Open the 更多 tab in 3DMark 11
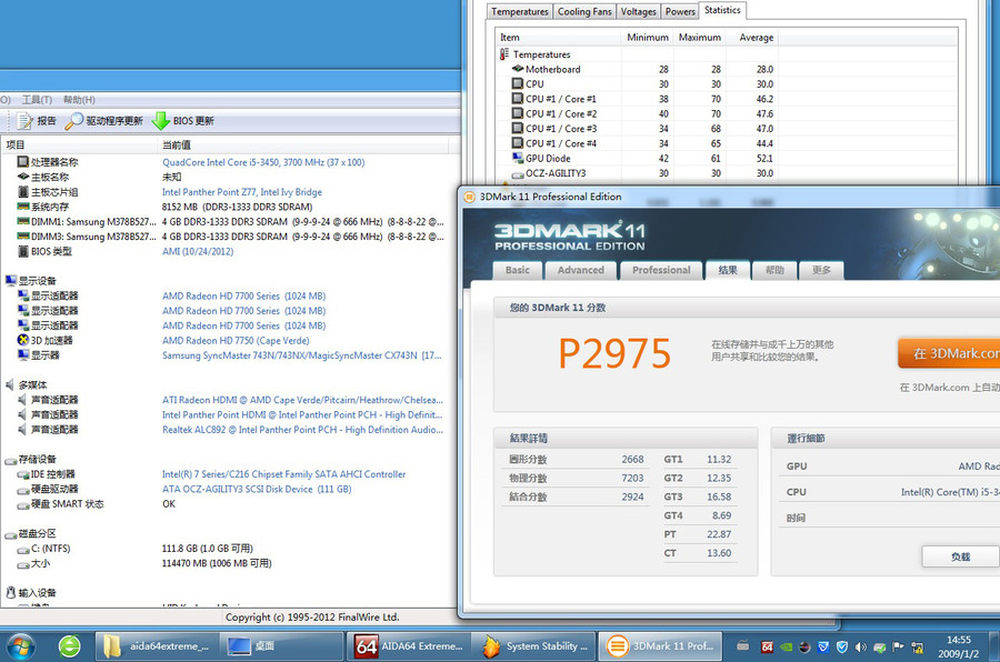Image resolution: width=1000 pixels, height=662 pixels. [x=821, y=270]
